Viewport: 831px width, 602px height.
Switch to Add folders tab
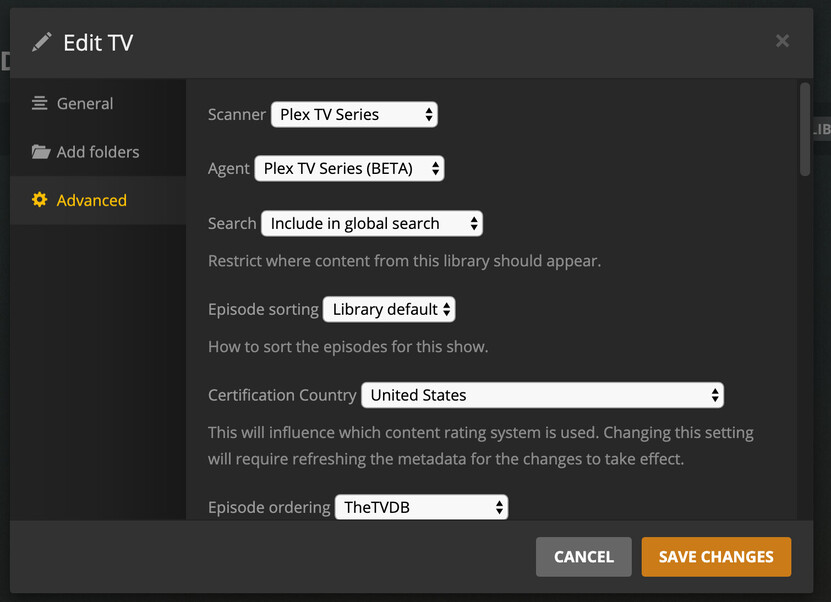[98, 152]
